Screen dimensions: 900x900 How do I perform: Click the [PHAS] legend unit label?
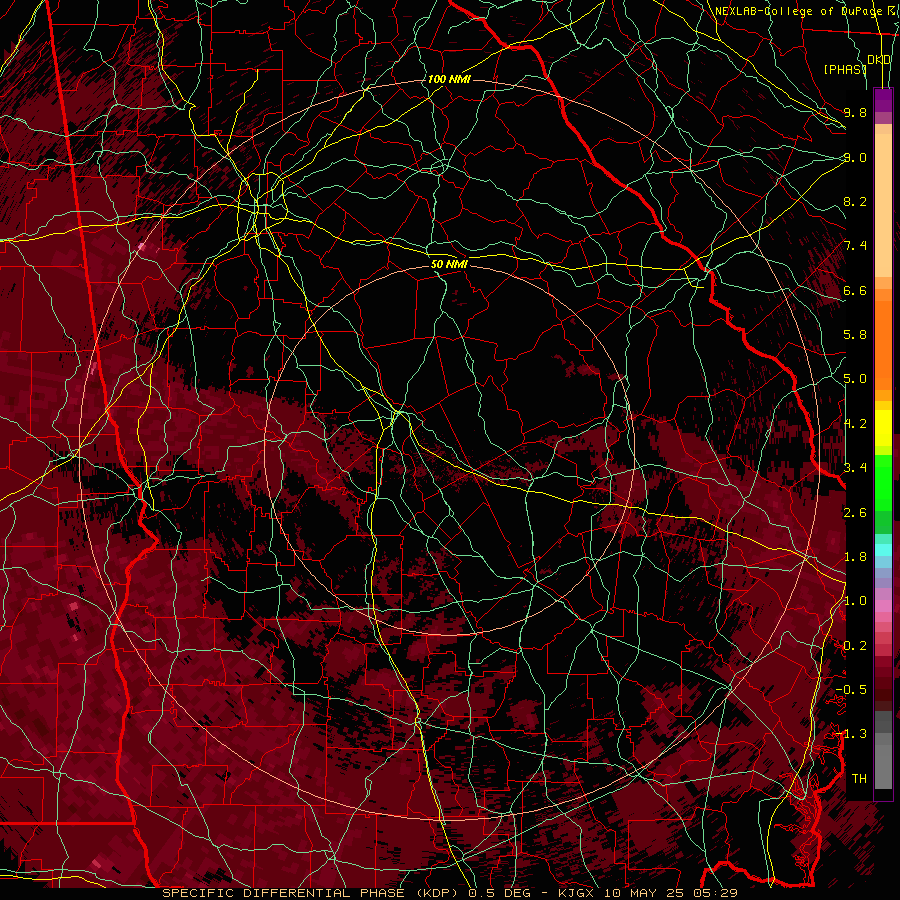tap(845, 69)
